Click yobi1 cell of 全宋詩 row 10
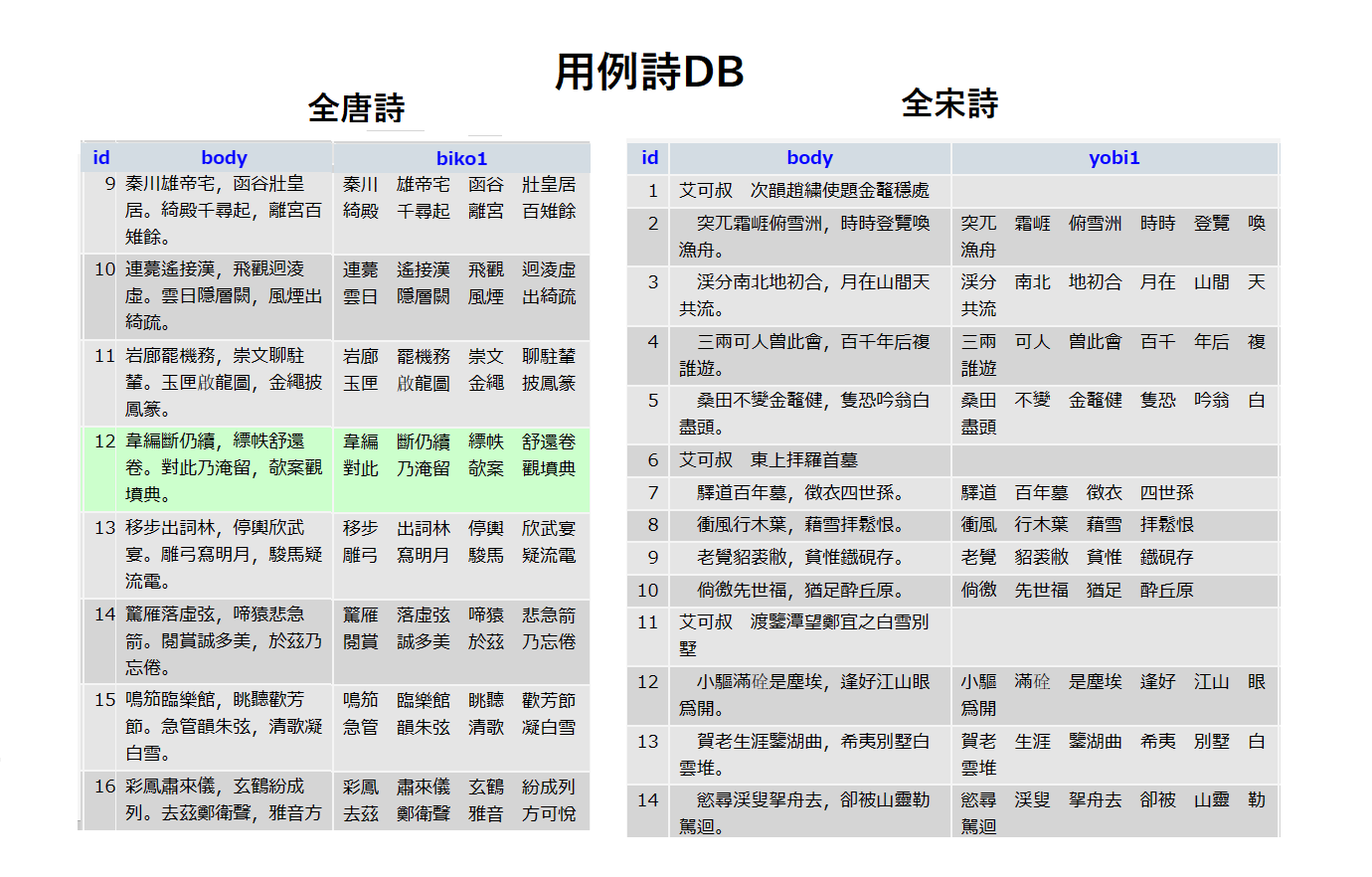 click(1115, 591)
